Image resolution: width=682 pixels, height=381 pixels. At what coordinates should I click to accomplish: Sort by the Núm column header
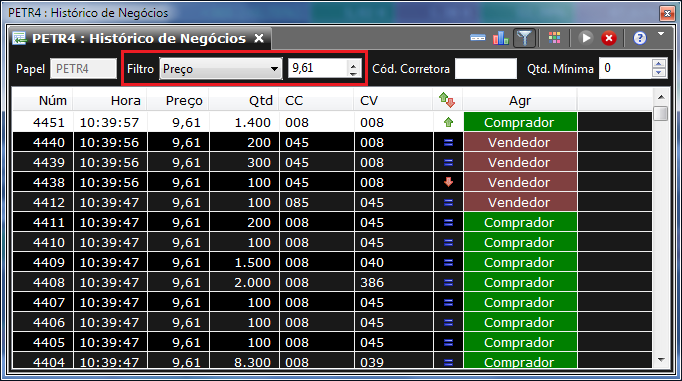coord(43,100)
